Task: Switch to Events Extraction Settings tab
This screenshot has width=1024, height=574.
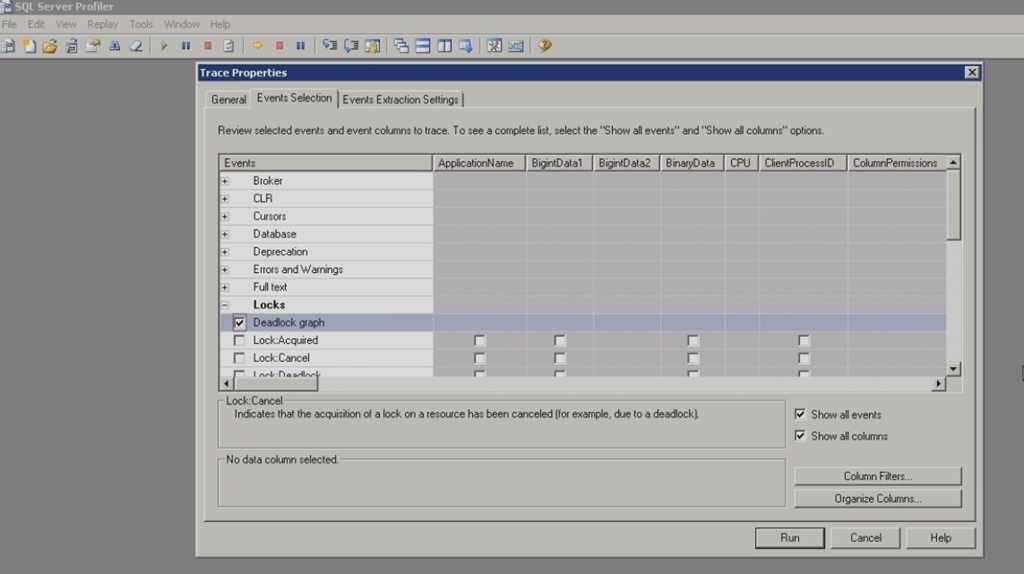Action: 400,99
